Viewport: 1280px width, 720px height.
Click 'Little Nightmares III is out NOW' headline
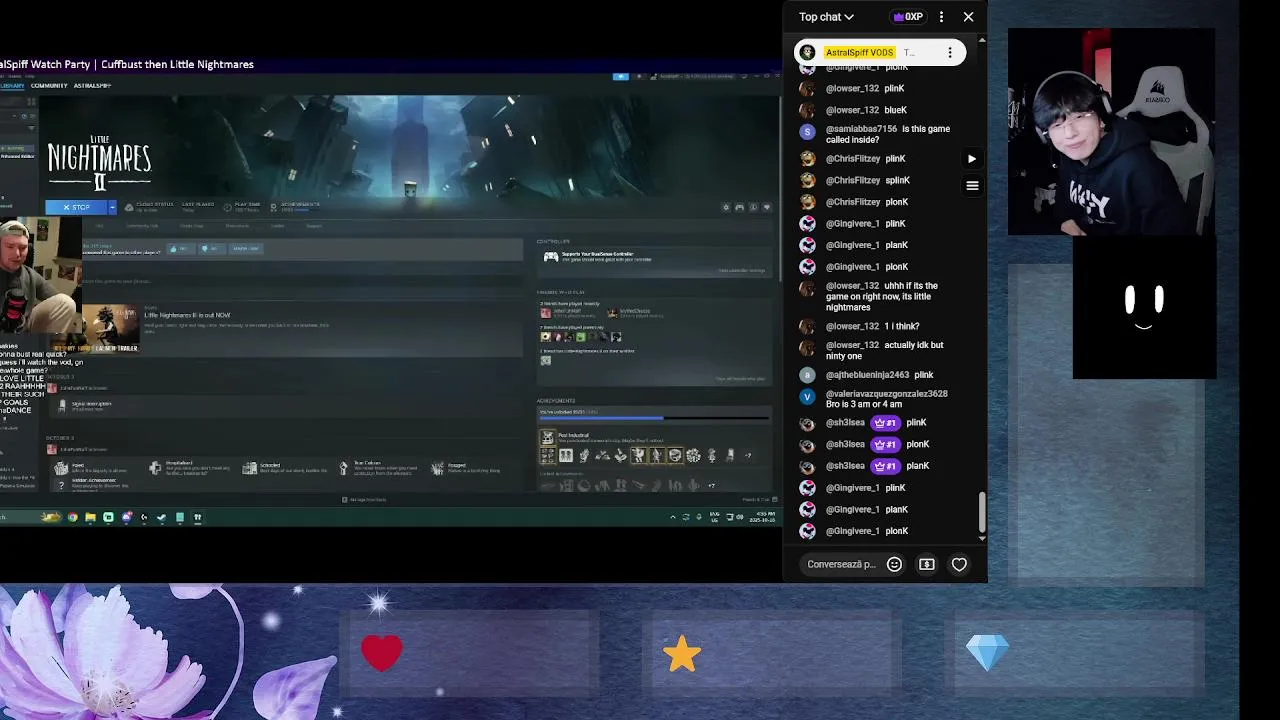(x=187, y=315)
